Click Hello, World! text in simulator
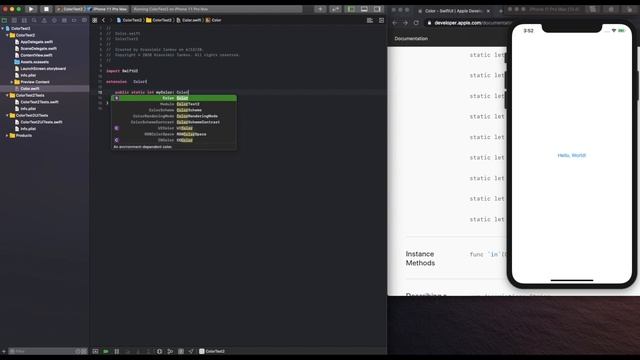Screen dimensions: 640x360 [x=571, y=156]
